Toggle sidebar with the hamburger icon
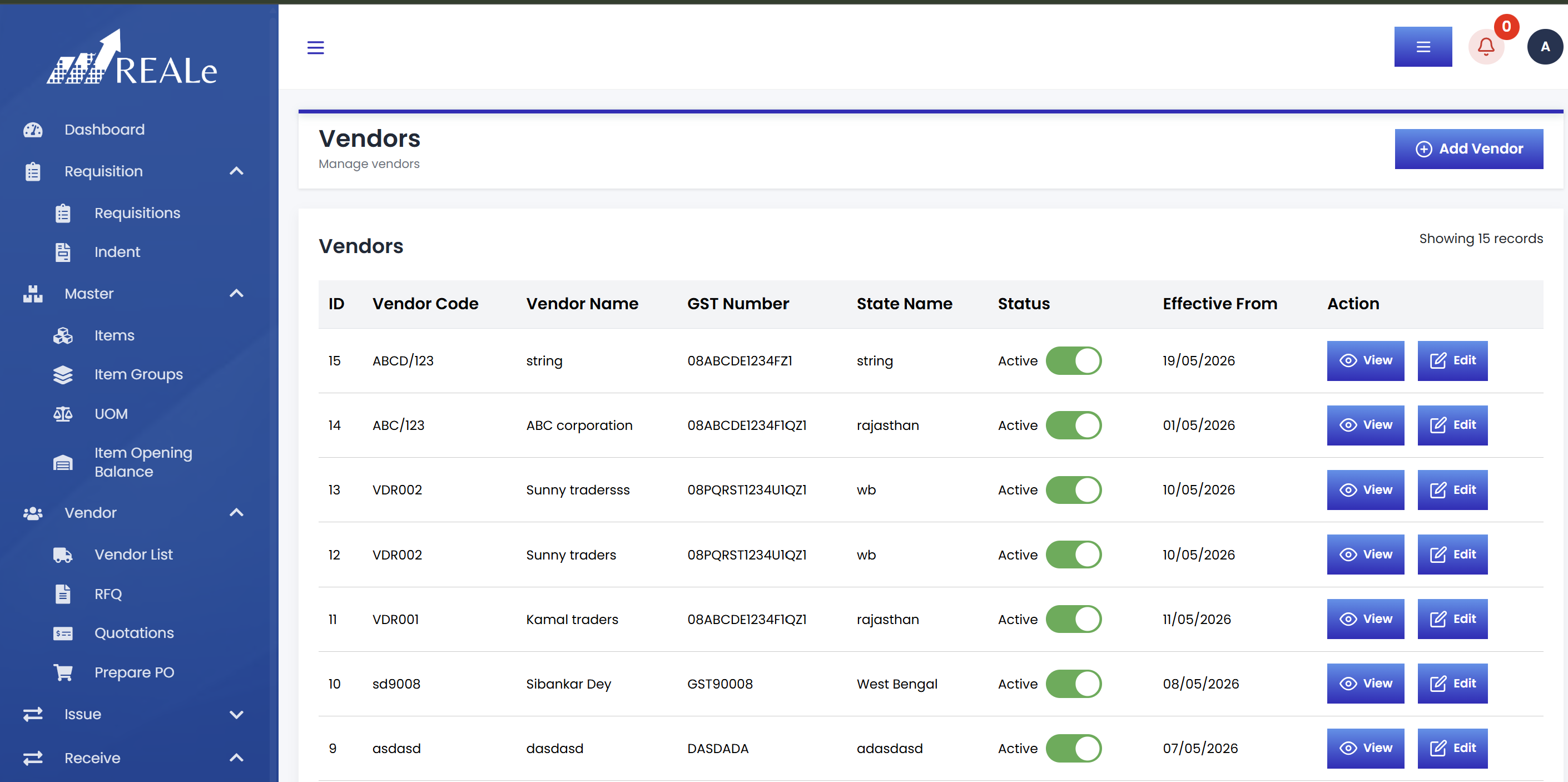1568x782 pixels. 315,47
